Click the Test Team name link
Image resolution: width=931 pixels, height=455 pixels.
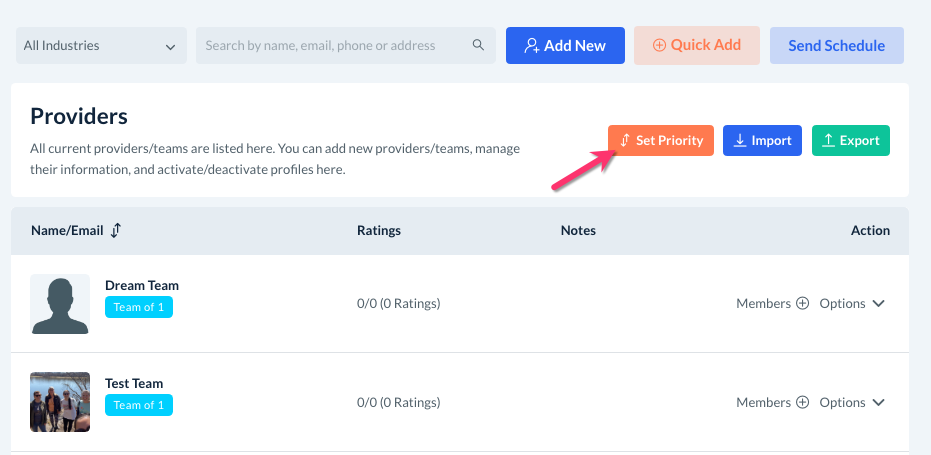[134, 383]
